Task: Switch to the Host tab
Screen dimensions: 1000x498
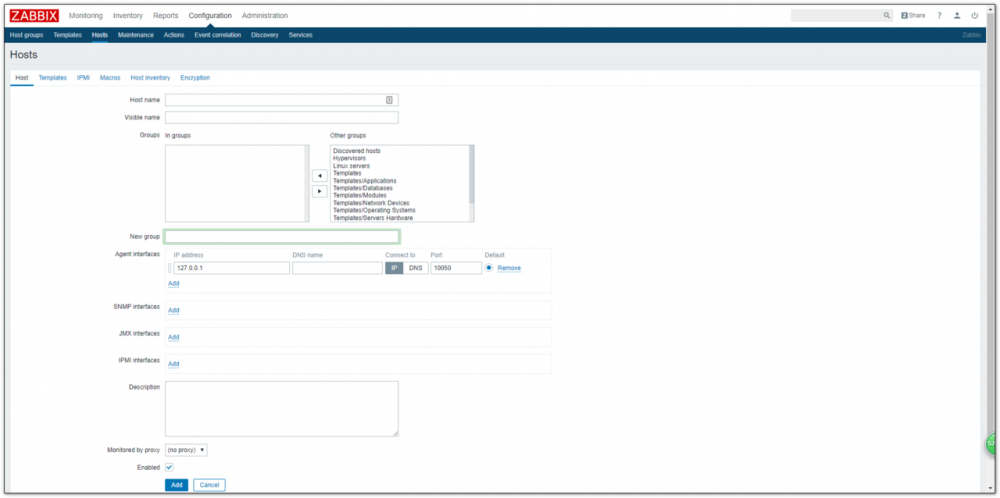Action: [x=22, y=78]
